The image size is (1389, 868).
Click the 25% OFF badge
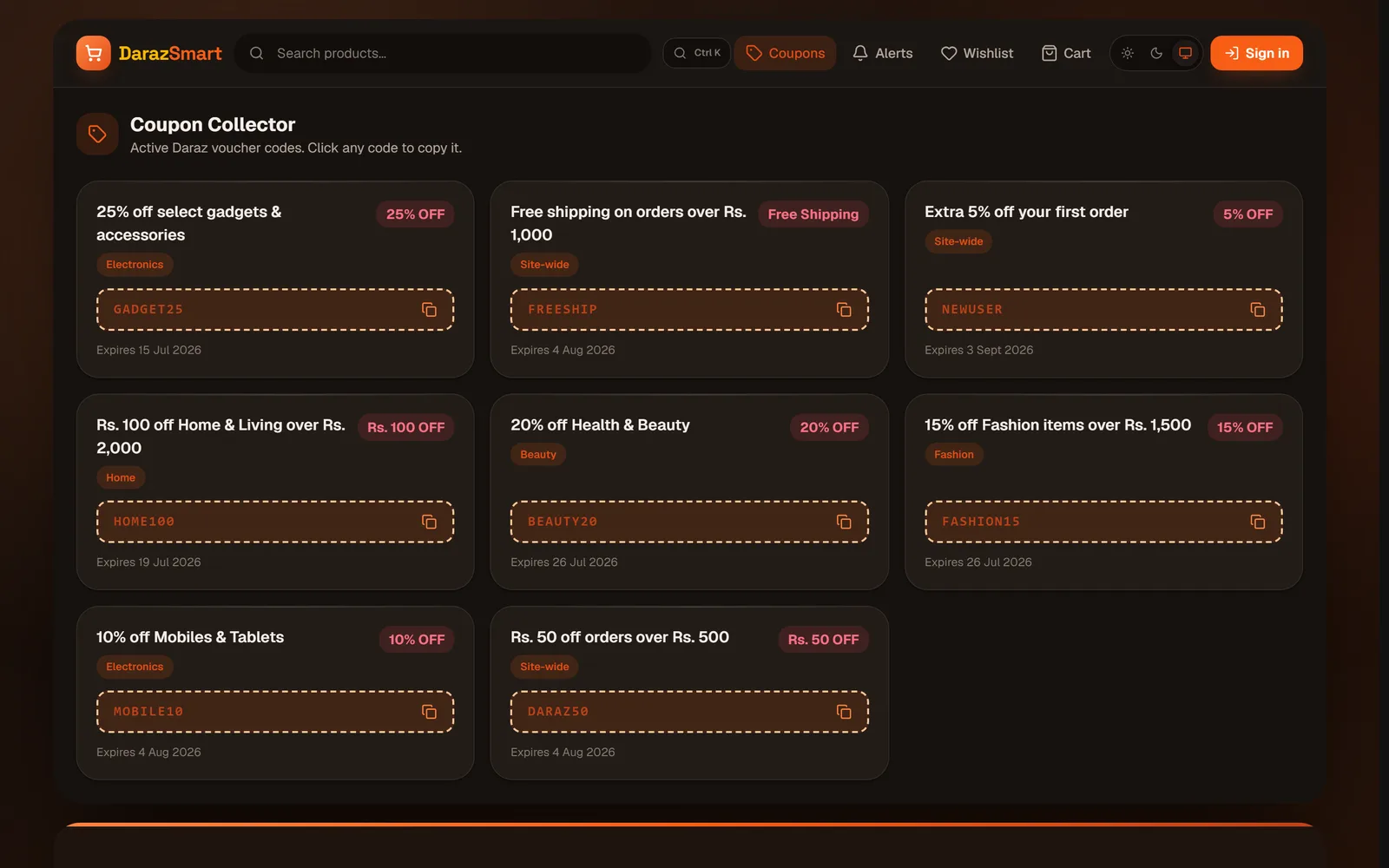coord(415,214)
